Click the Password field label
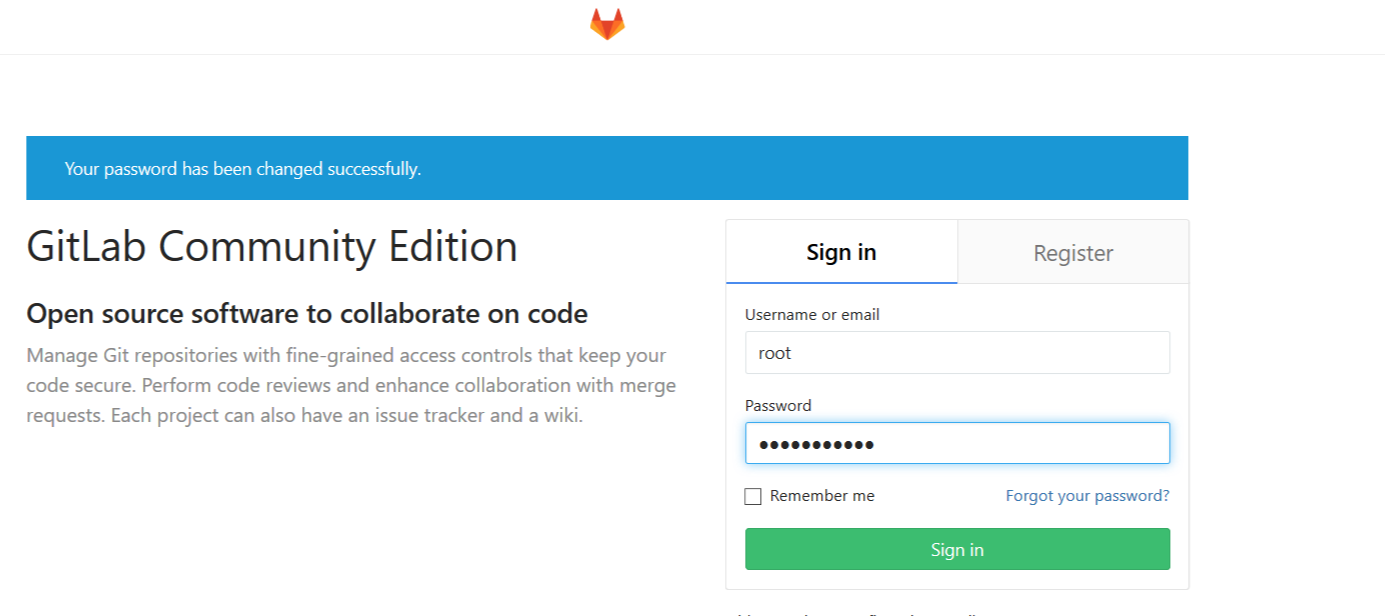Image resolution: width=1385 pixels, height=616 pixels. (778, 405)
